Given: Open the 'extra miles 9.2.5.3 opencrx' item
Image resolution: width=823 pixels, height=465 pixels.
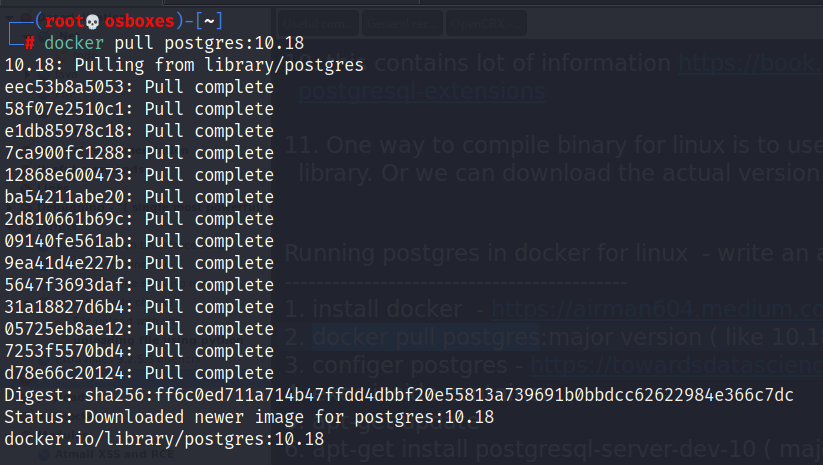Looking at the screenshot, I should 129,360.
